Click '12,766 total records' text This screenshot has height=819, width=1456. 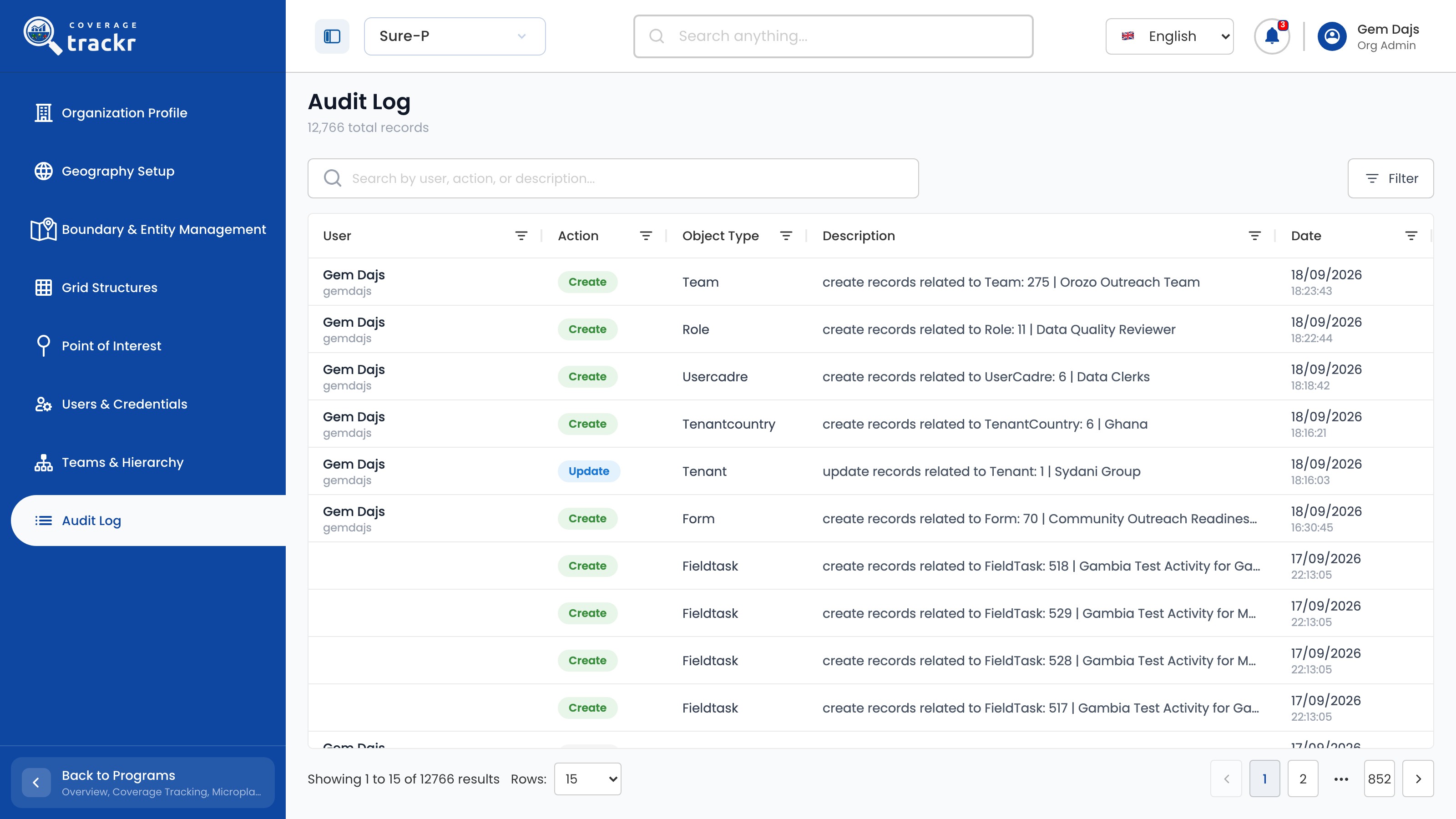368,127
